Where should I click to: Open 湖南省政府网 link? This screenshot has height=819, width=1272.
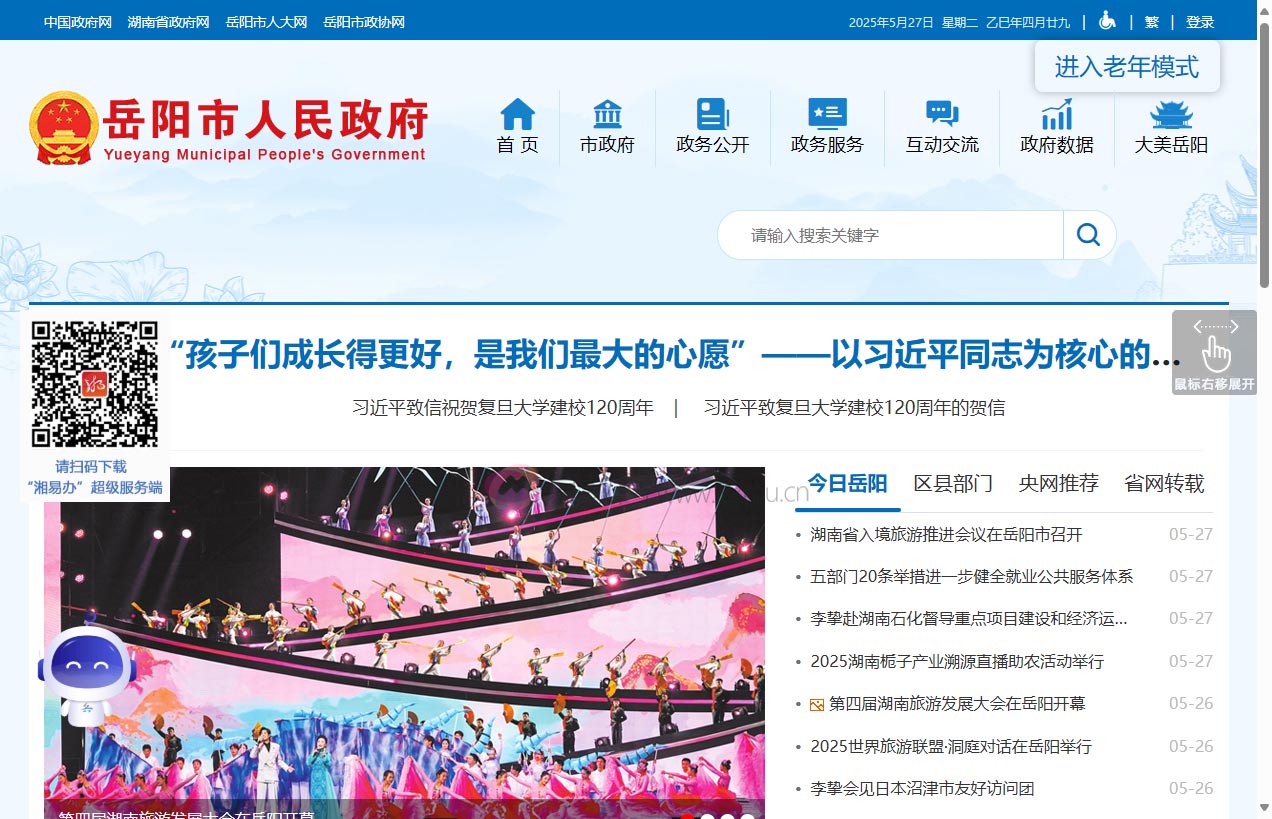point(170,21)
